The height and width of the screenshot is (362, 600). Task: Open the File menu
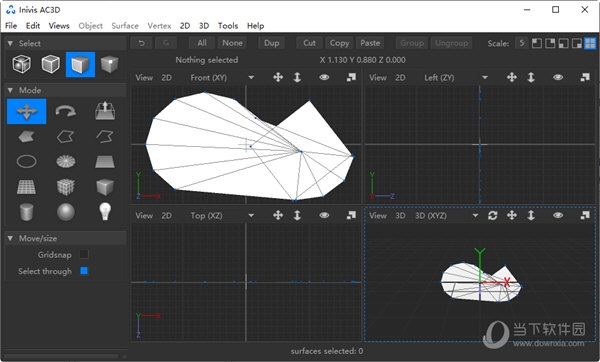click(x=11, y=26)
